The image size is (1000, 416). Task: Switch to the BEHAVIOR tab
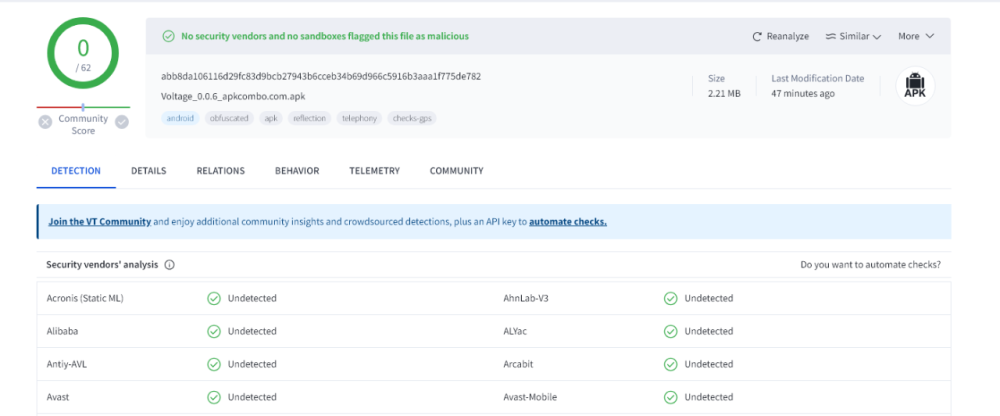point(297,171)
